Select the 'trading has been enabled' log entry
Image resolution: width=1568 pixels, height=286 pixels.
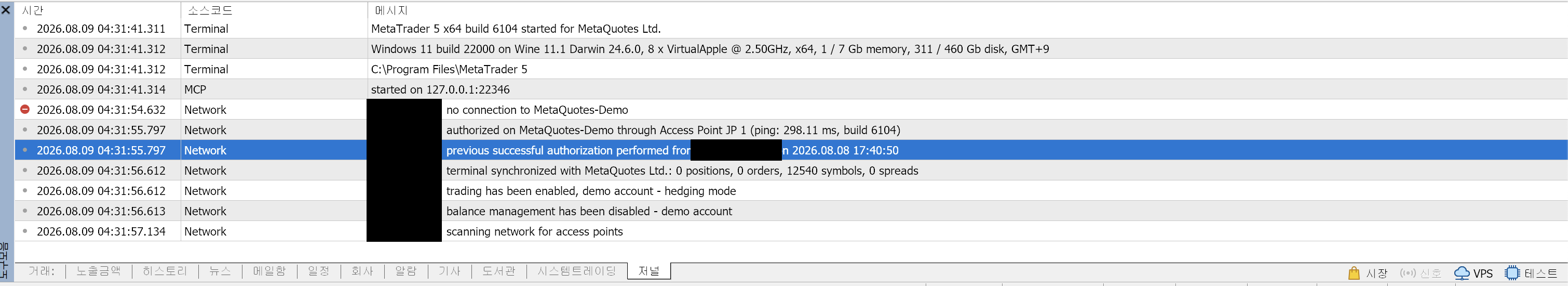791,191
